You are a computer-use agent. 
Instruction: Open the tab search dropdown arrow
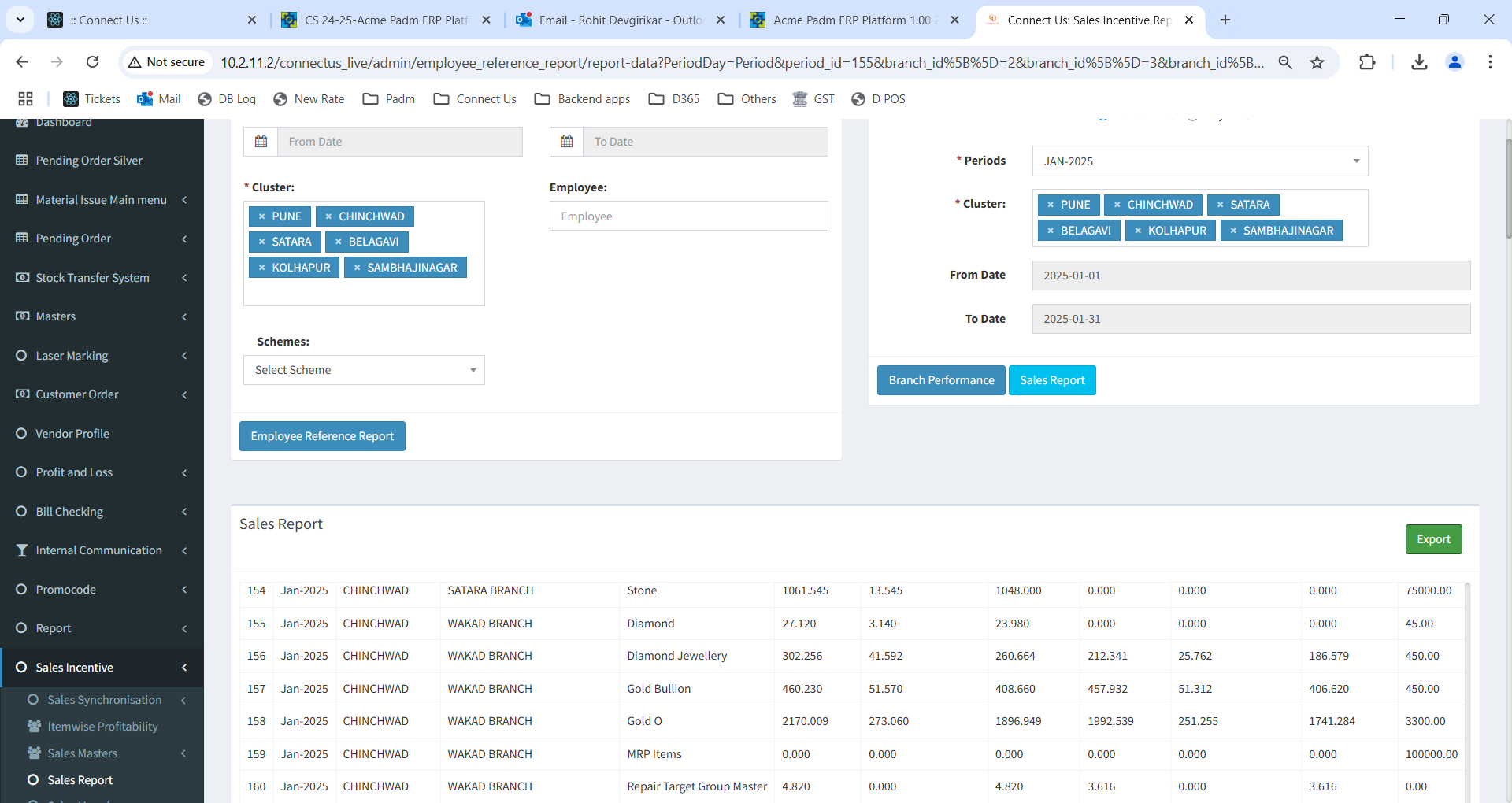[x=20, y=20]
